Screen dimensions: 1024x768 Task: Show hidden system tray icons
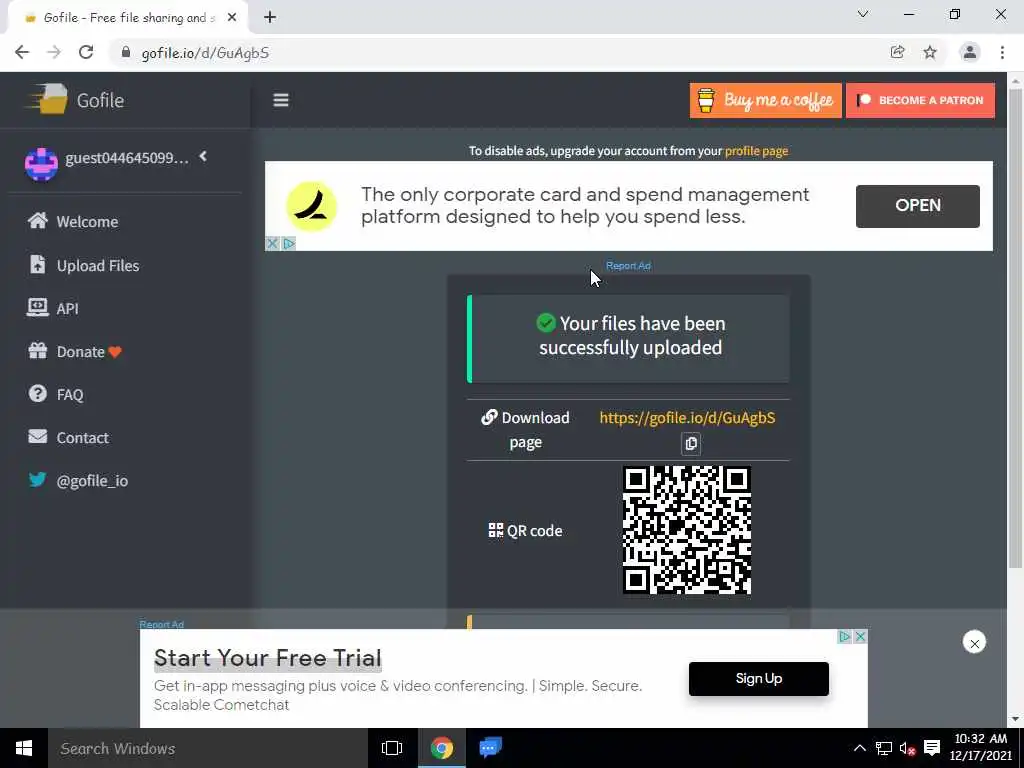pyautogui.click(x=859, y=748)
